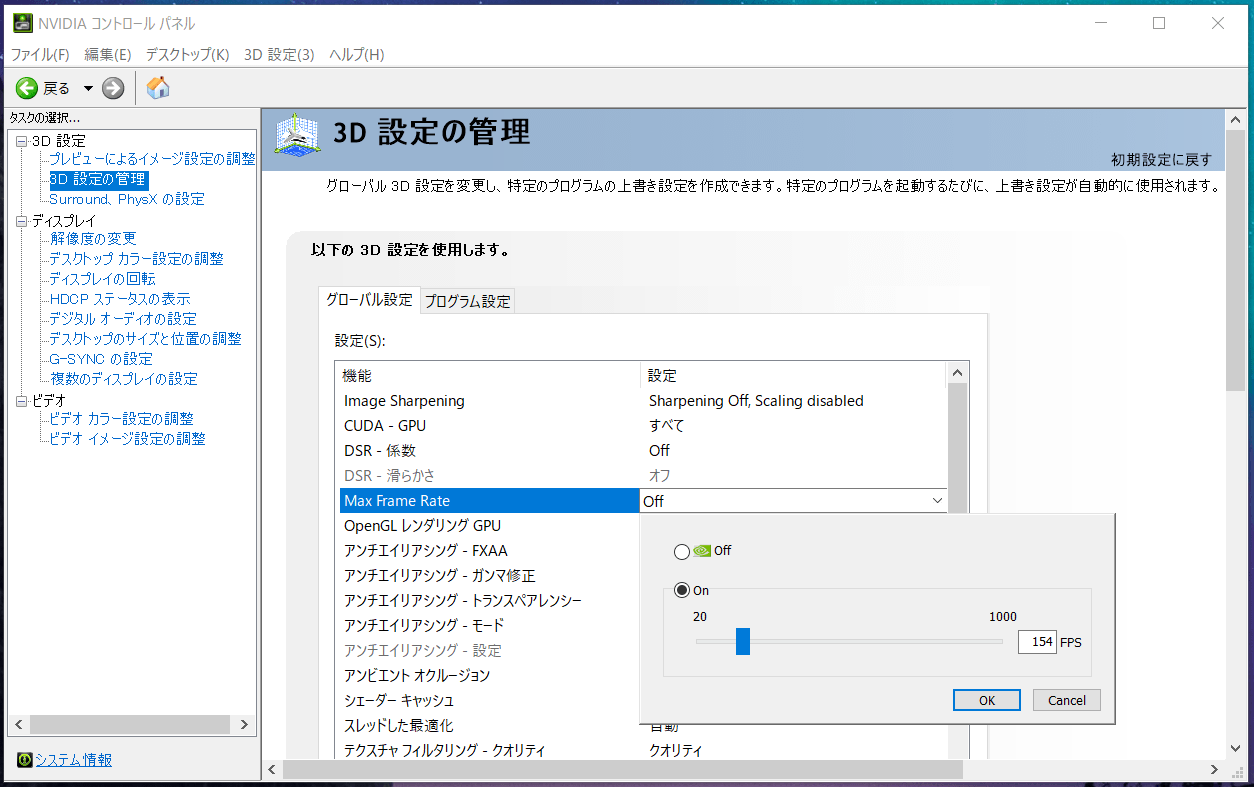Select the On radio button for Max Frame Rate

point(682,590)
